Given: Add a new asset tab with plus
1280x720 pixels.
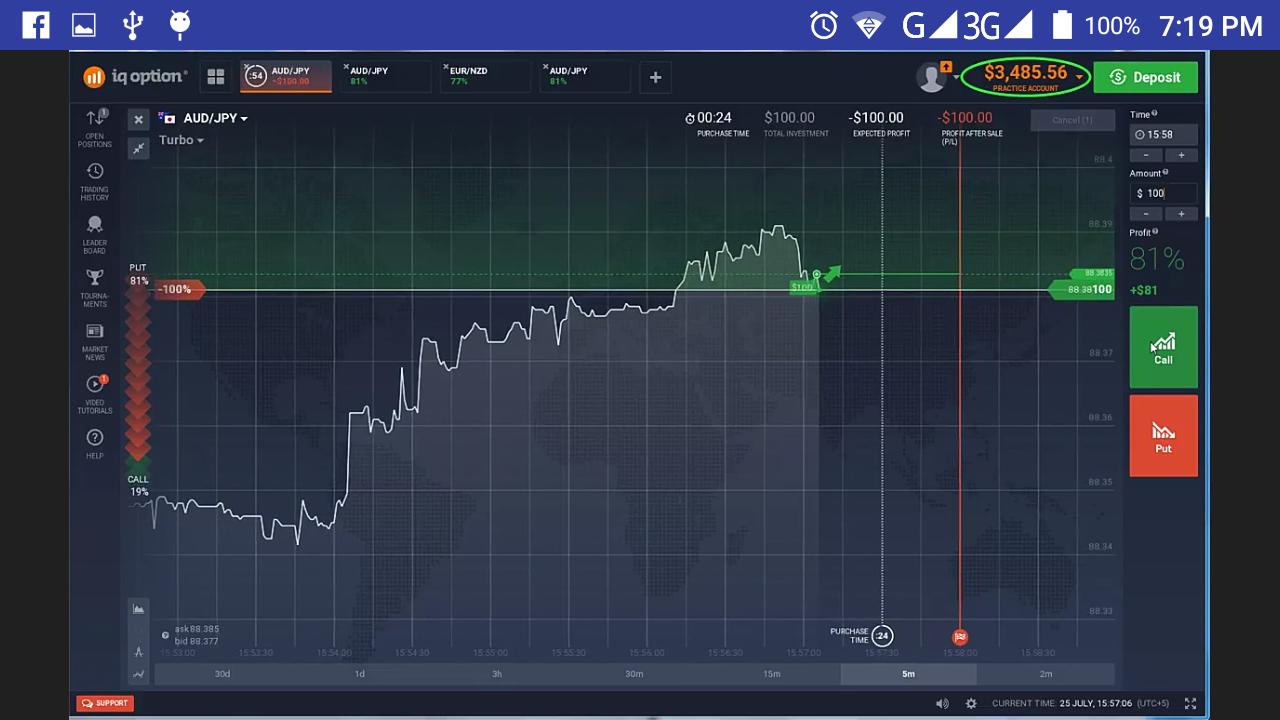Looking at the screenshot, I should [x=655, y=77].
